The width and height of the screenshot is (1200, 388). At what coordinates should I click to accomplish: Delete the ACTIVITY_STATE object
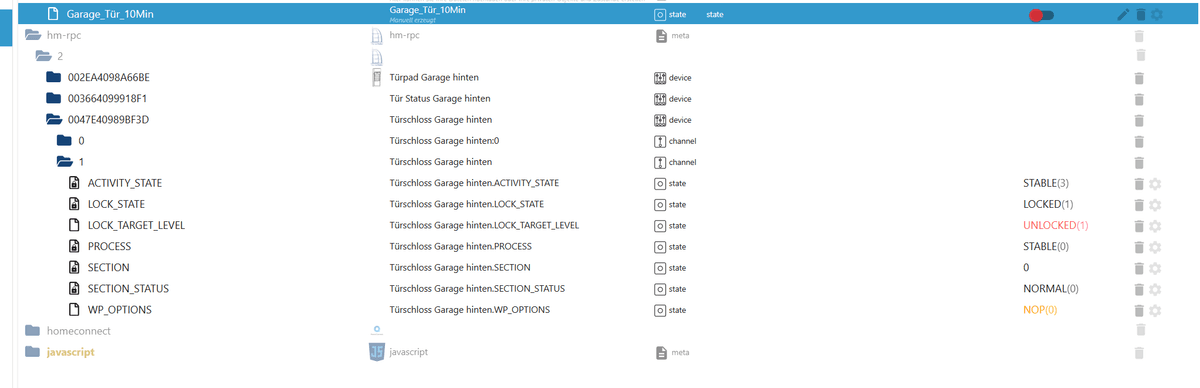[x=1138, y=183]
